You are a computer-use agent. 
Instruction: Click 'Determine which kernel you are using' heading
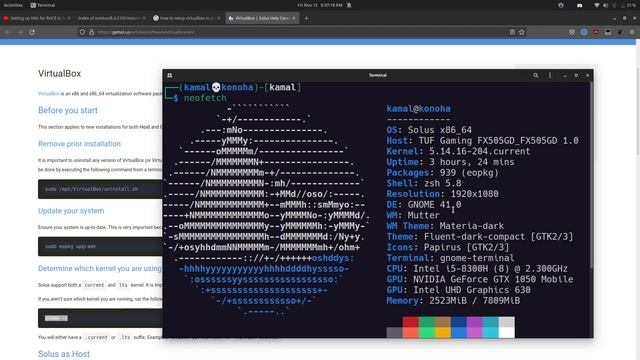pyautogui.click(x=100, y=268)
